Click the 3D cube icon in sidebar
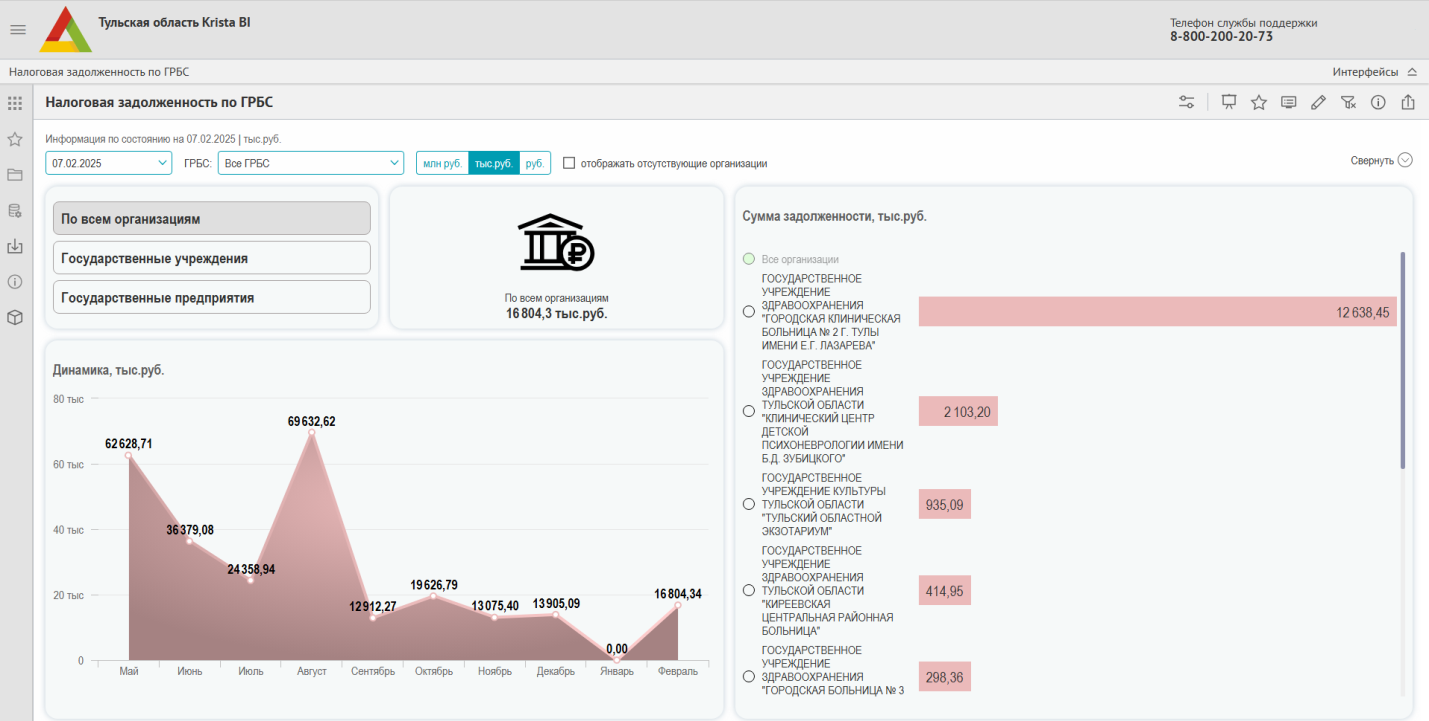 coord(15,317)
